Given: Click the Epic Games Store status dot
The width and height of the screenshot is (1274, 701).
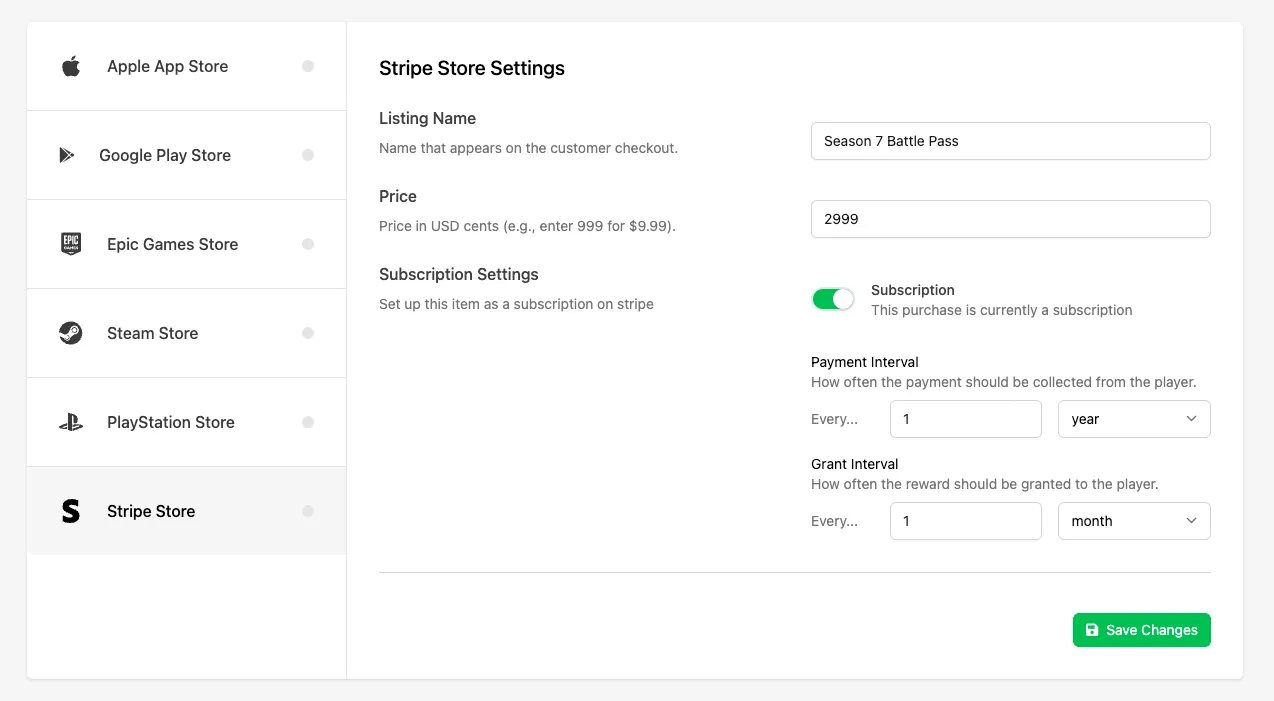Looking at the screenshot, I should pos(308,244).
